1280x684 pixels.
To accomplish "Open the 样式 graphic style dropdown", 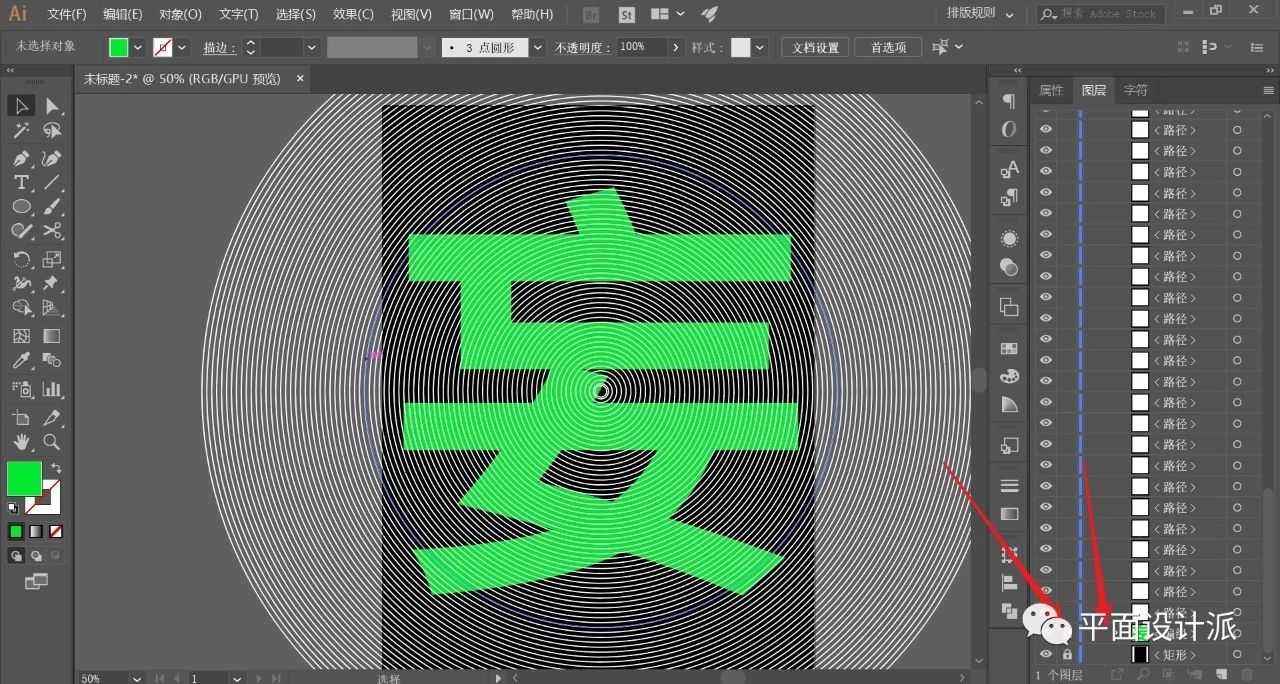I will coord(760,47).
